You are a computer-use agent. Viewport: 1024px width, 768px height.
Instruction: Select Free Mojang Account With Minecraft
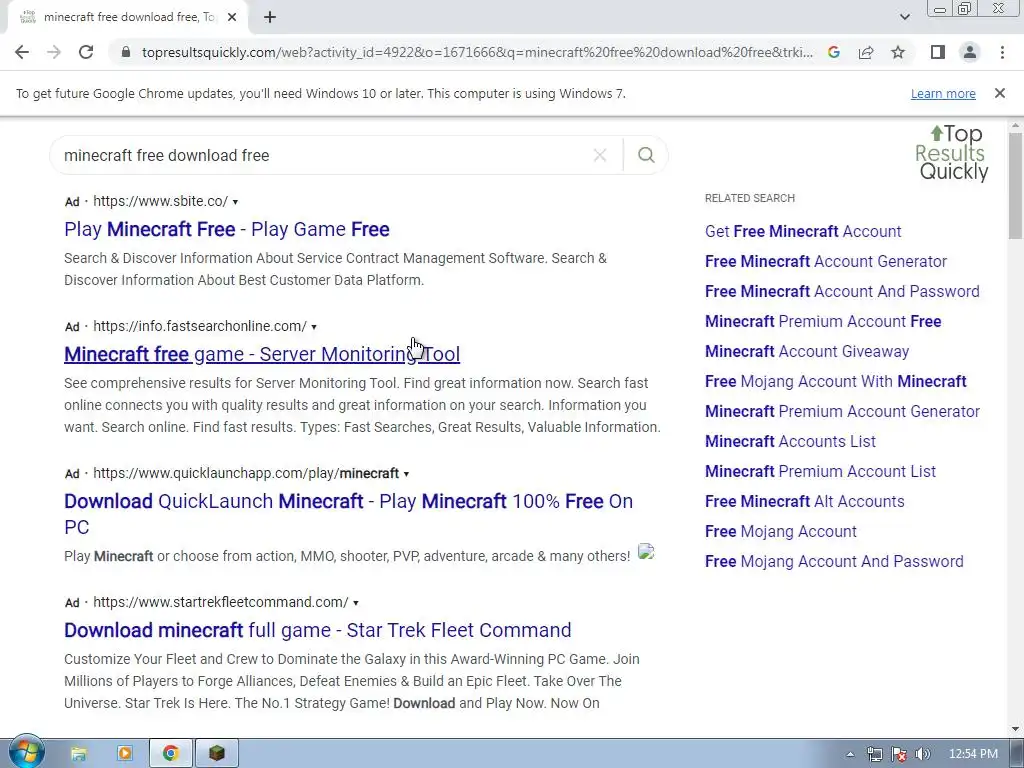835,381
